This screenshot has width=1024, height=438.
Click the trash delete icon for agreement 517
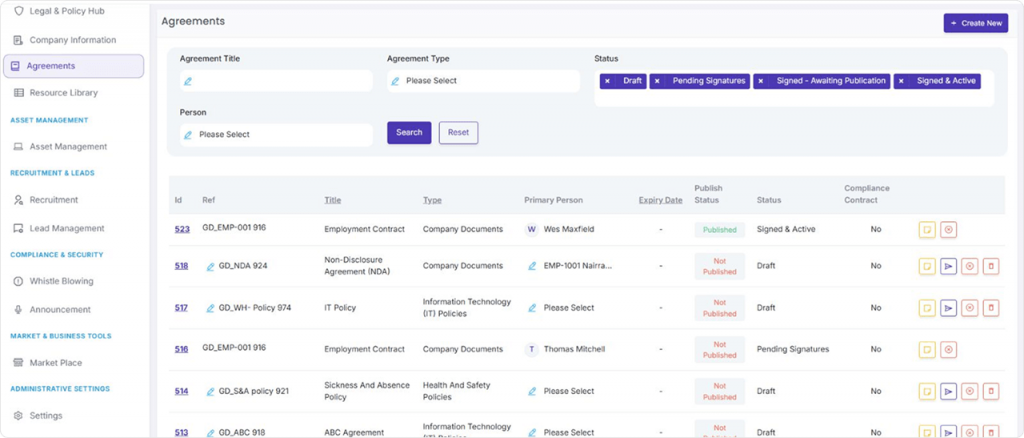pos(990,308)
